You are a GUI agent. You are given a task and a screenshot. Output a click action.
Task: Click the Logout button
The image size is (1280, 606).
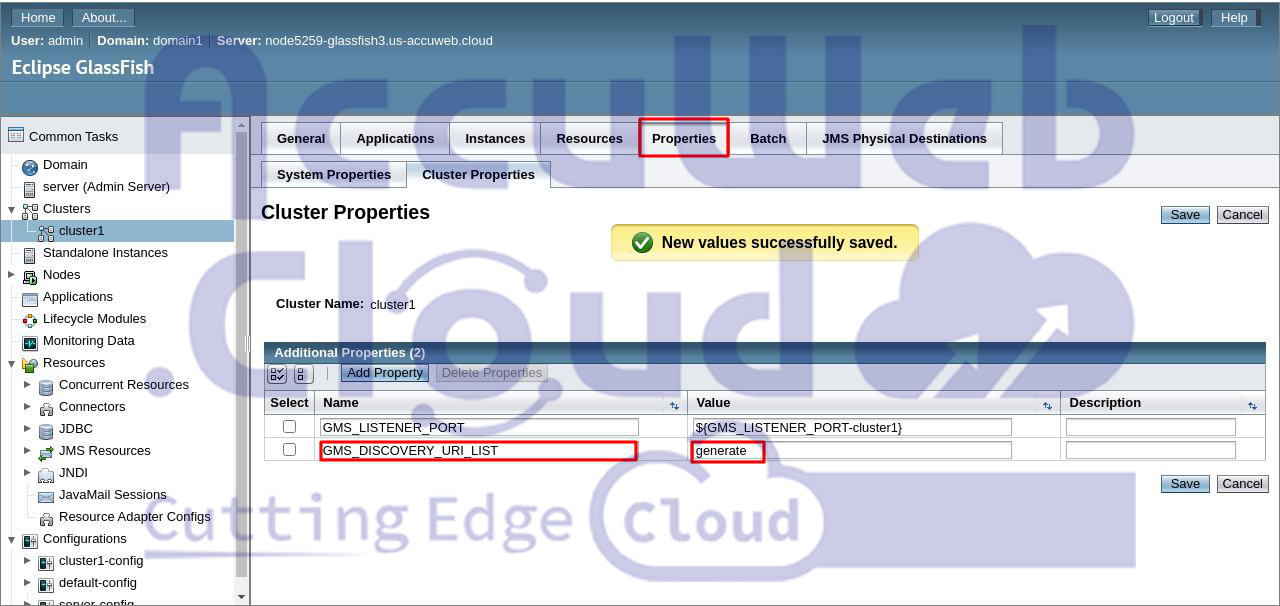(x=1173, y=17)
